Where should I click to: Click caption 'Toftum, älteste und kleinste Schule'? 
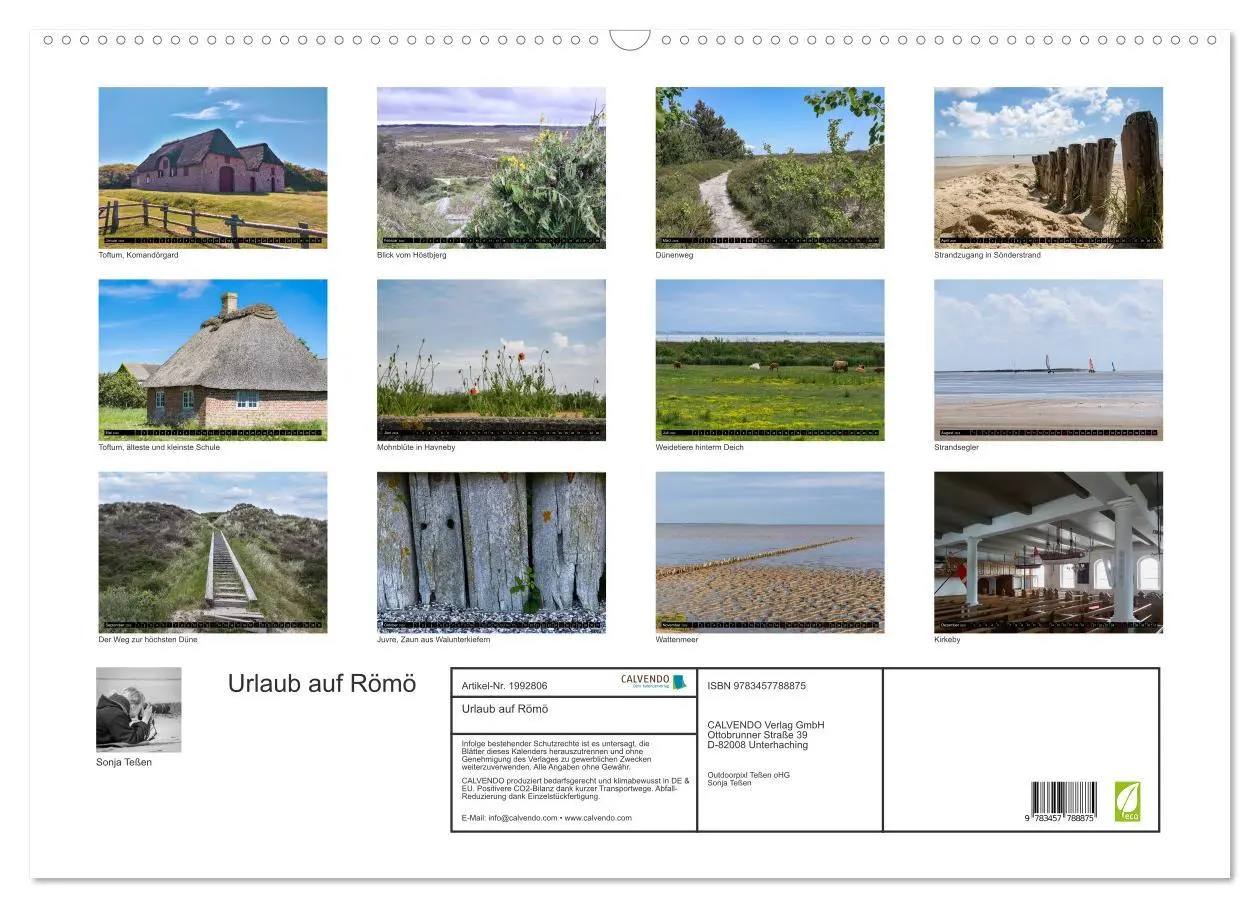pyautogui.click(x=159, y=447)
